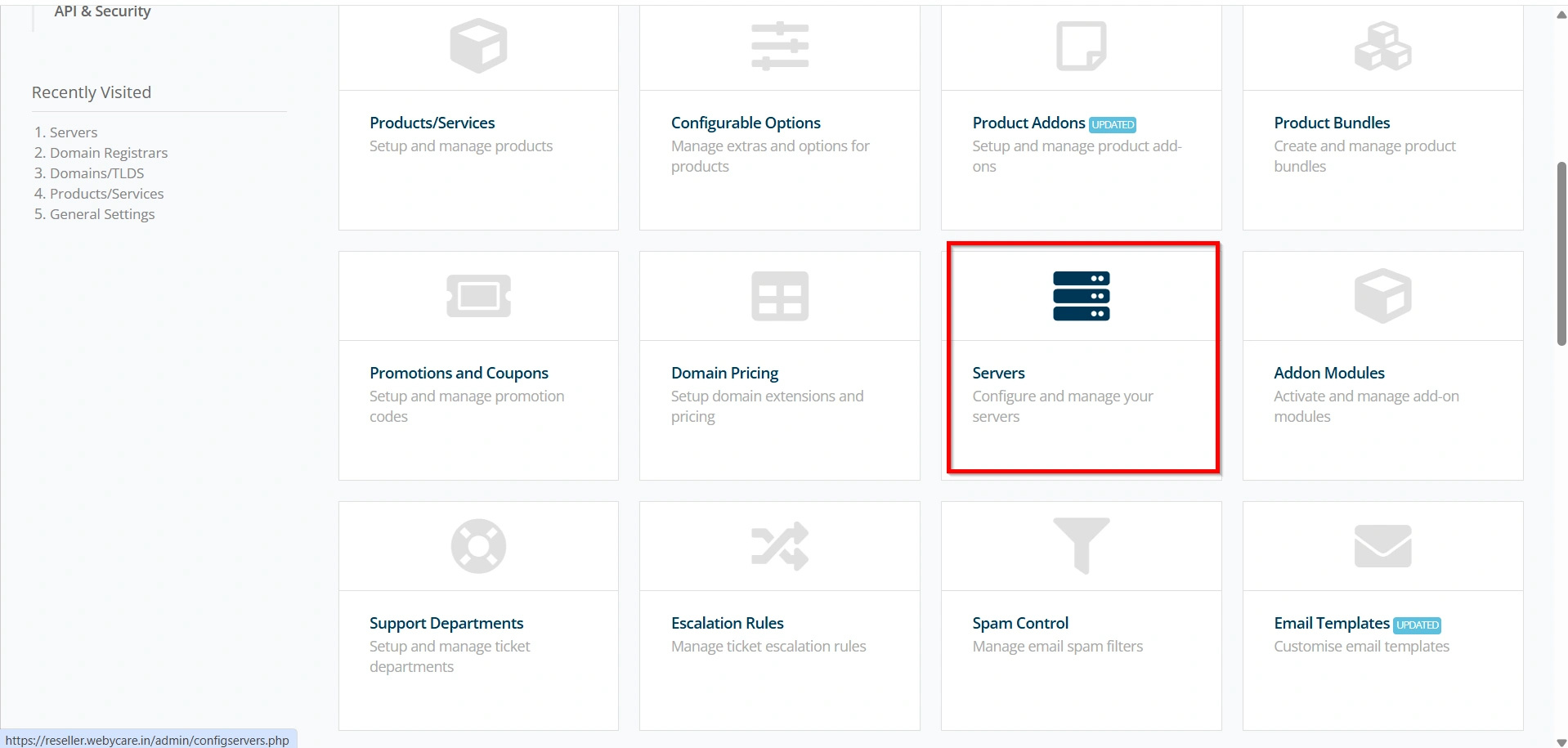Open recently visited Servers entry
This screenshot has height=748, width=1568.
coord(74,132)
